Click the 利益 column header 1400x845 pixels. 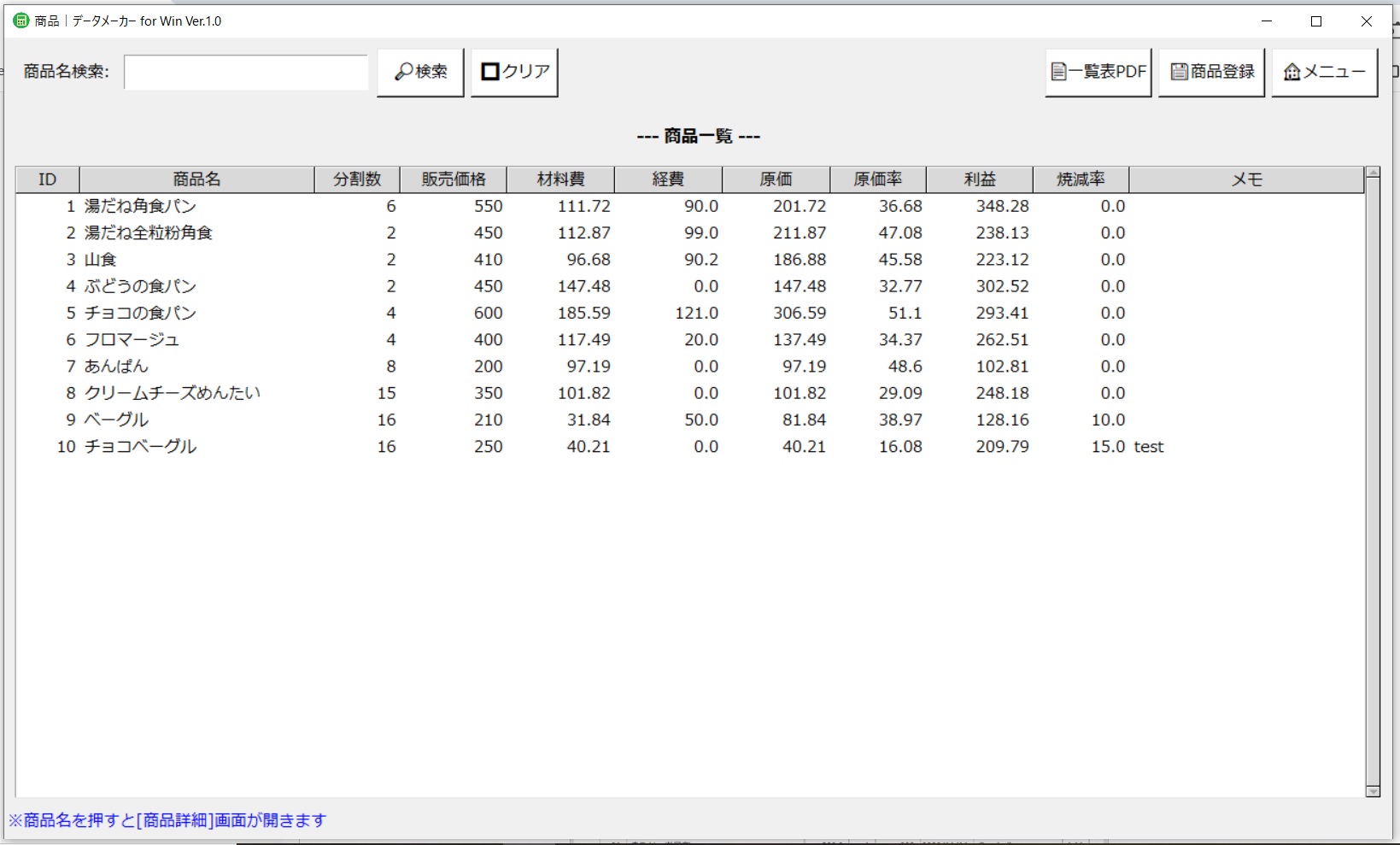click(x=980, y=179)
